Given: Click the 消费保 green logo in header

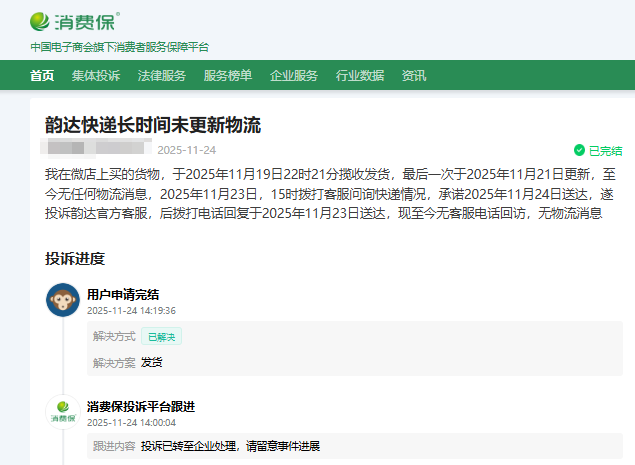Looking at the screenshot, I should pyautogui.click(x=75, y=21).
